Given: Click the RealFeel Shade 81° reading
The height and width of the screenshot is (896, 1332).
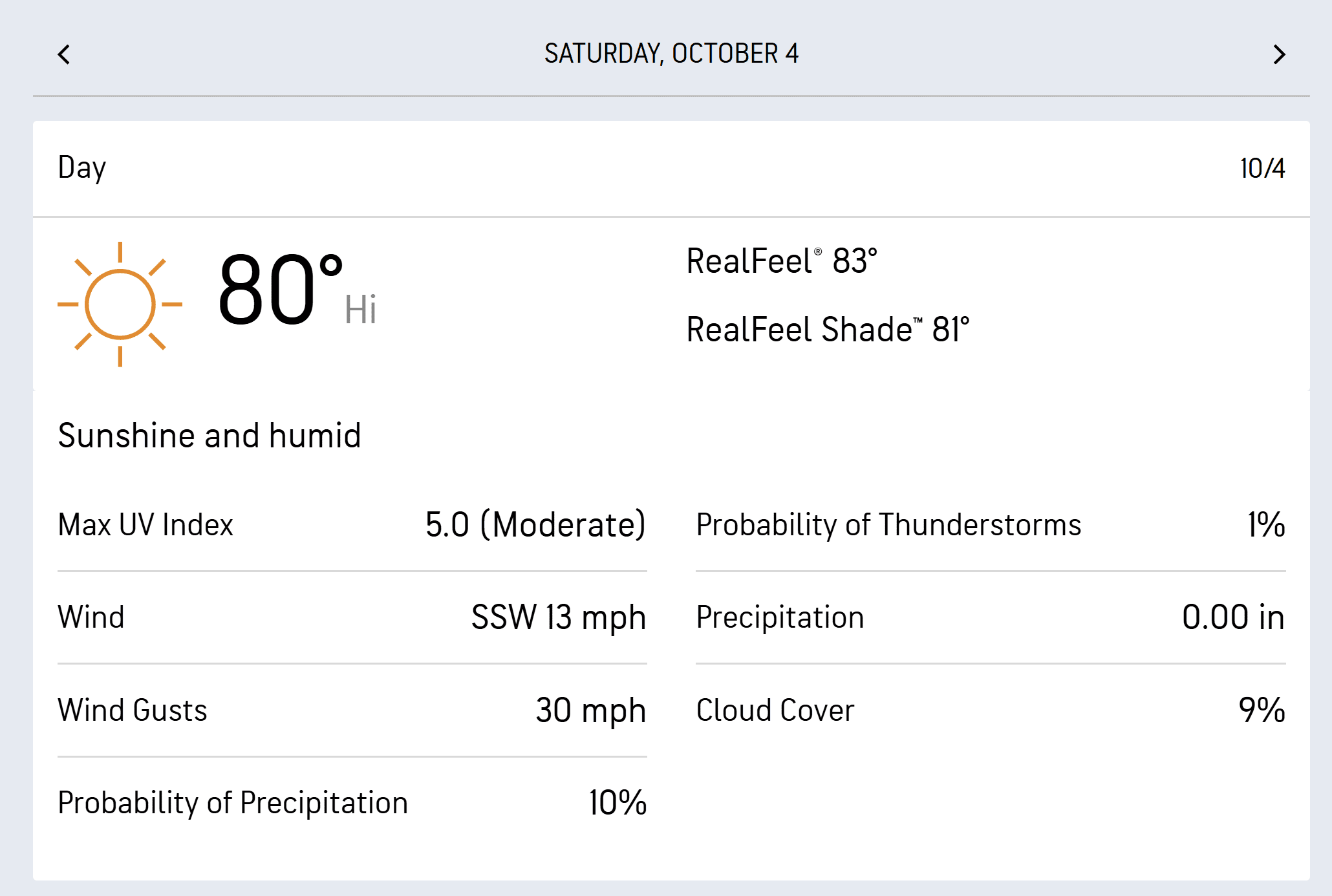Looking at the screenshot, I should [x=827, y=330].
